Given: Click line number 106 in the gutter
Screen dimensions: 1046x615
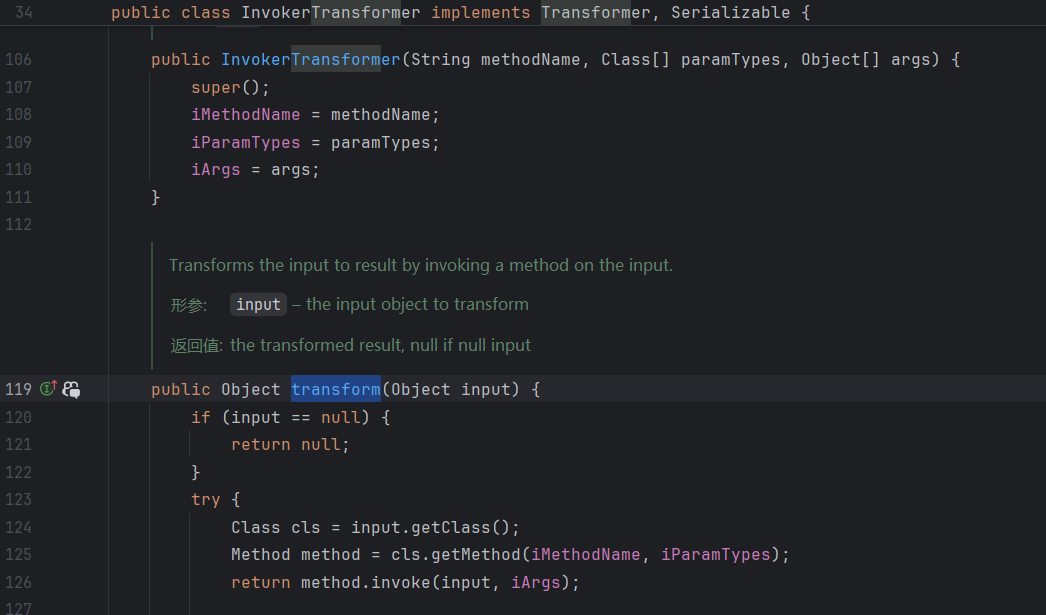Looking at the screenshot, I should [18, 60].
